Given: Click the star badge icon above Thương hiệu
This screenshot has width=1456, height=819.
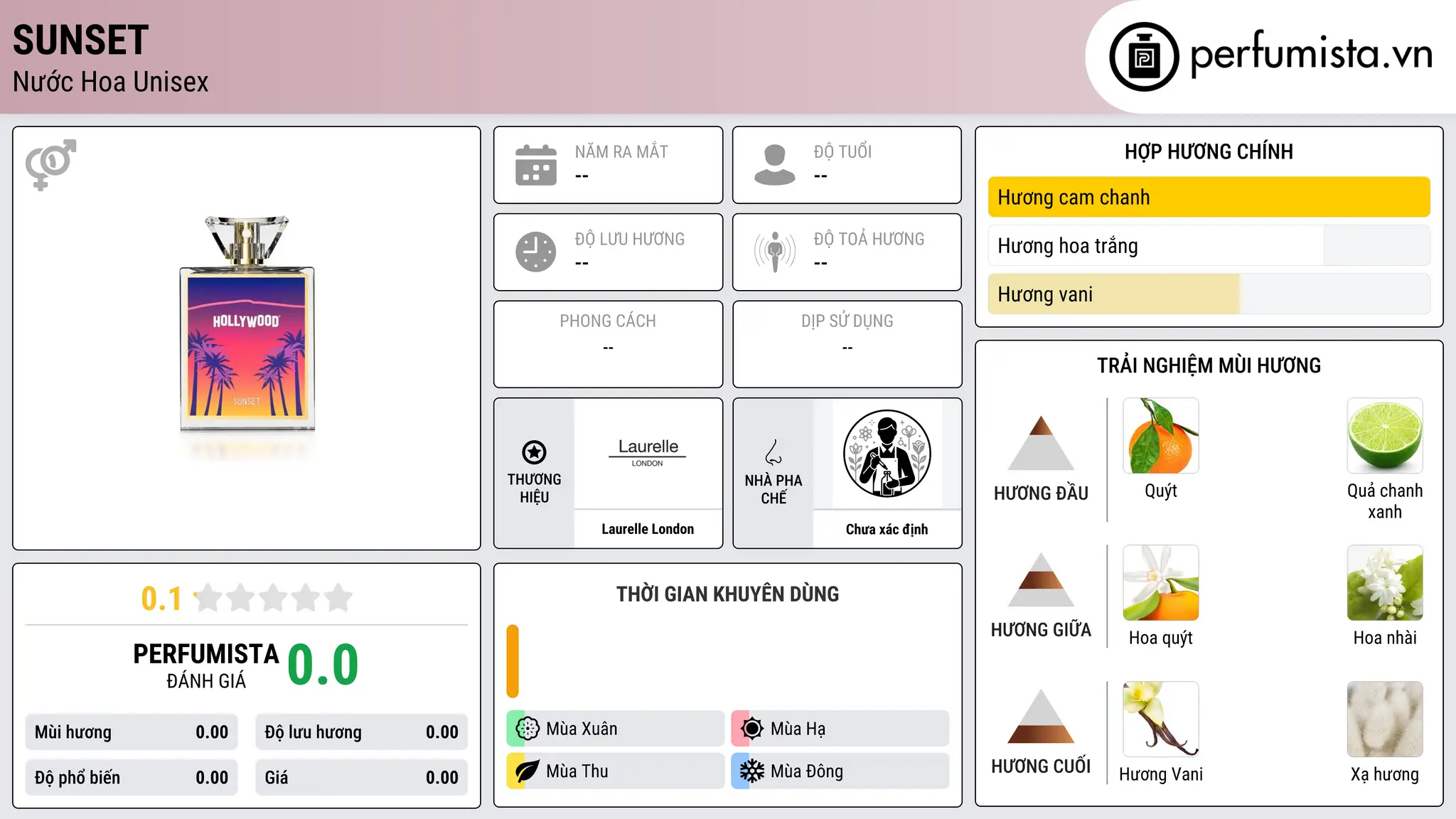Looking at the screenshot, I should pyautogui.click(x=534, y=452).
